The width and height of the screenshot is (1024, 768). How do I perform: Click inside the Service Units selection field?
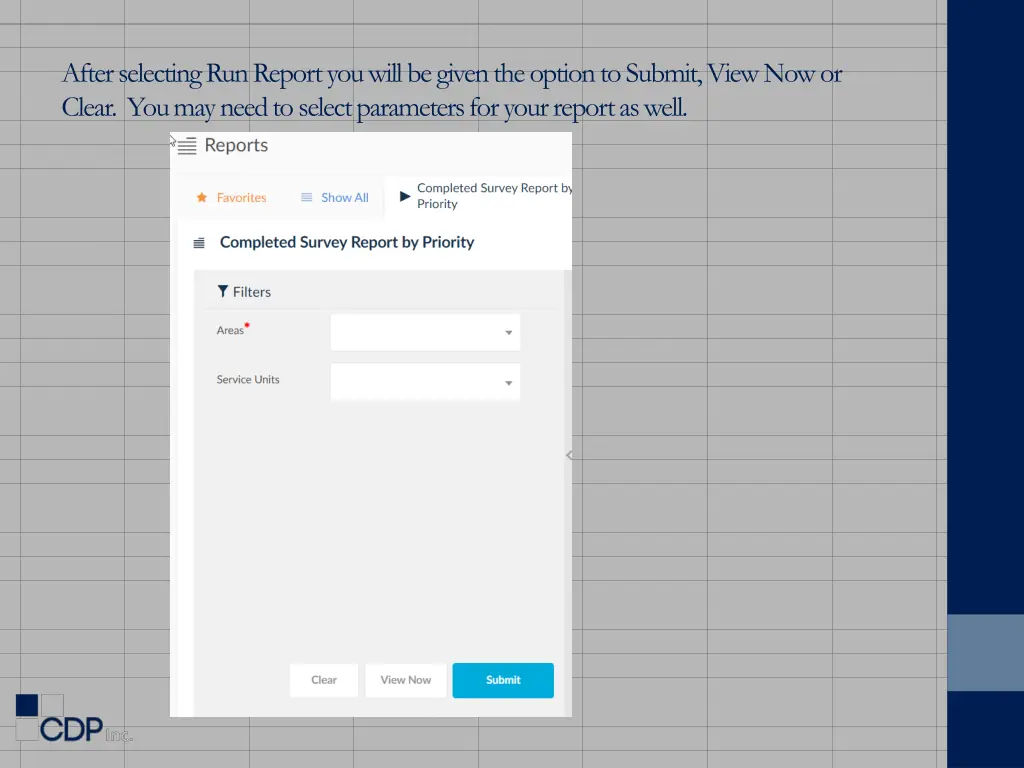pyautogui.click(x=420, y=381)
